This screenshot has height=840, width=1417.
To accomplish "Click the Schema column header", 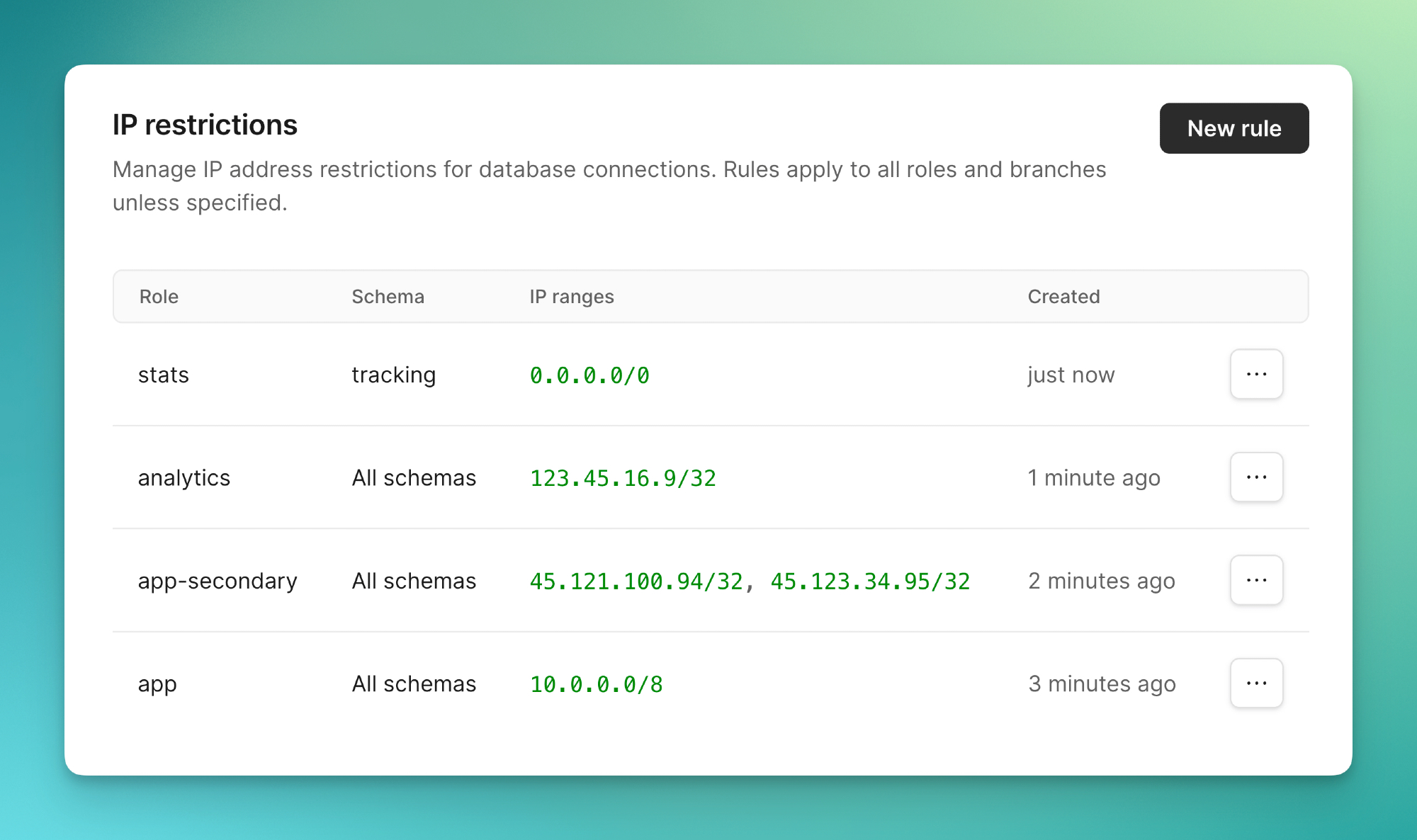I will (x=388, y=297).
